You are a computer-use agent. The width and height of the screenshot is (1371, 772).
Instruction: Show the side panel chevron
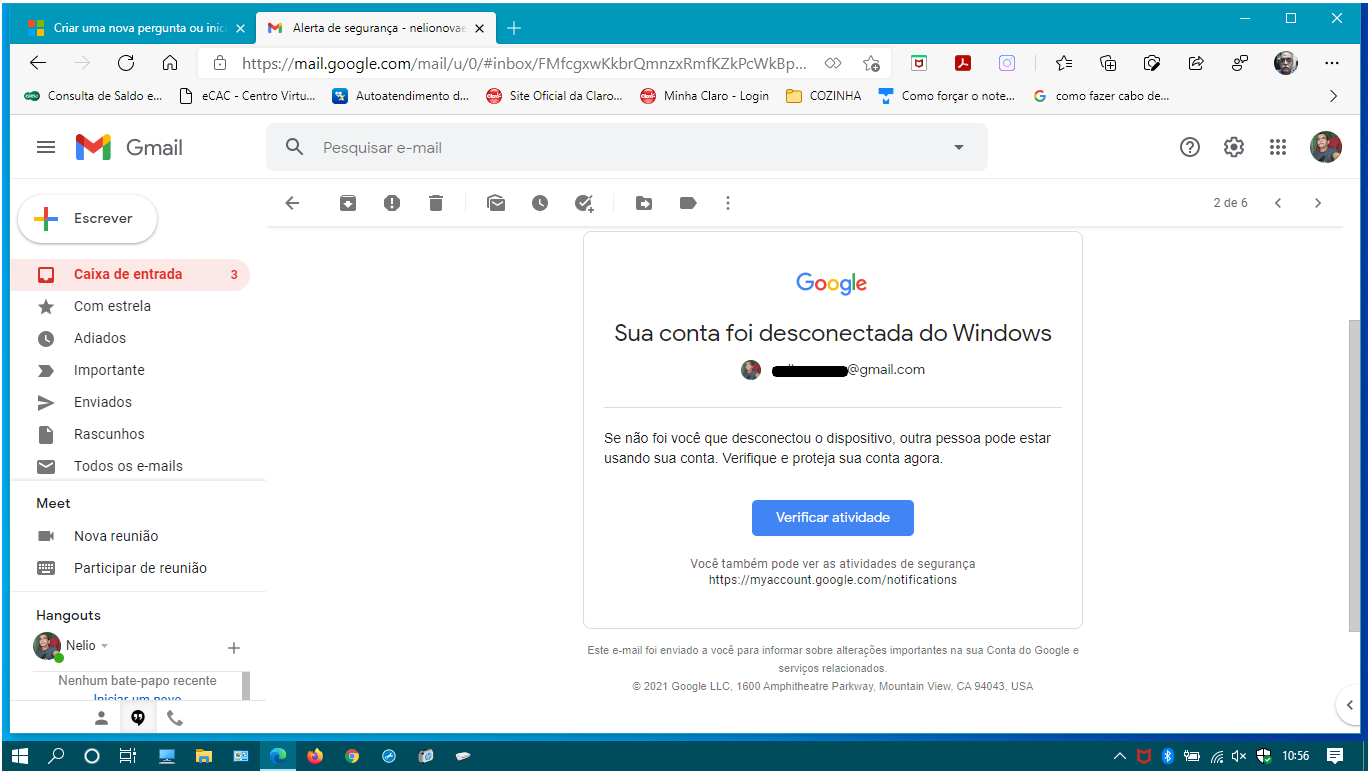point(1347,705)
